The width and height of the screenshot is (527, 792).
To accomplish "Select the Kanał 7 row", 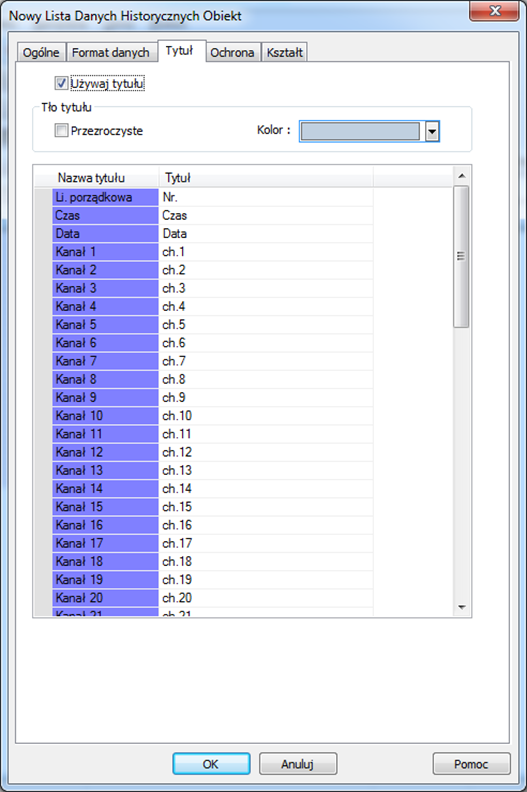I will (x=105, y=361).
